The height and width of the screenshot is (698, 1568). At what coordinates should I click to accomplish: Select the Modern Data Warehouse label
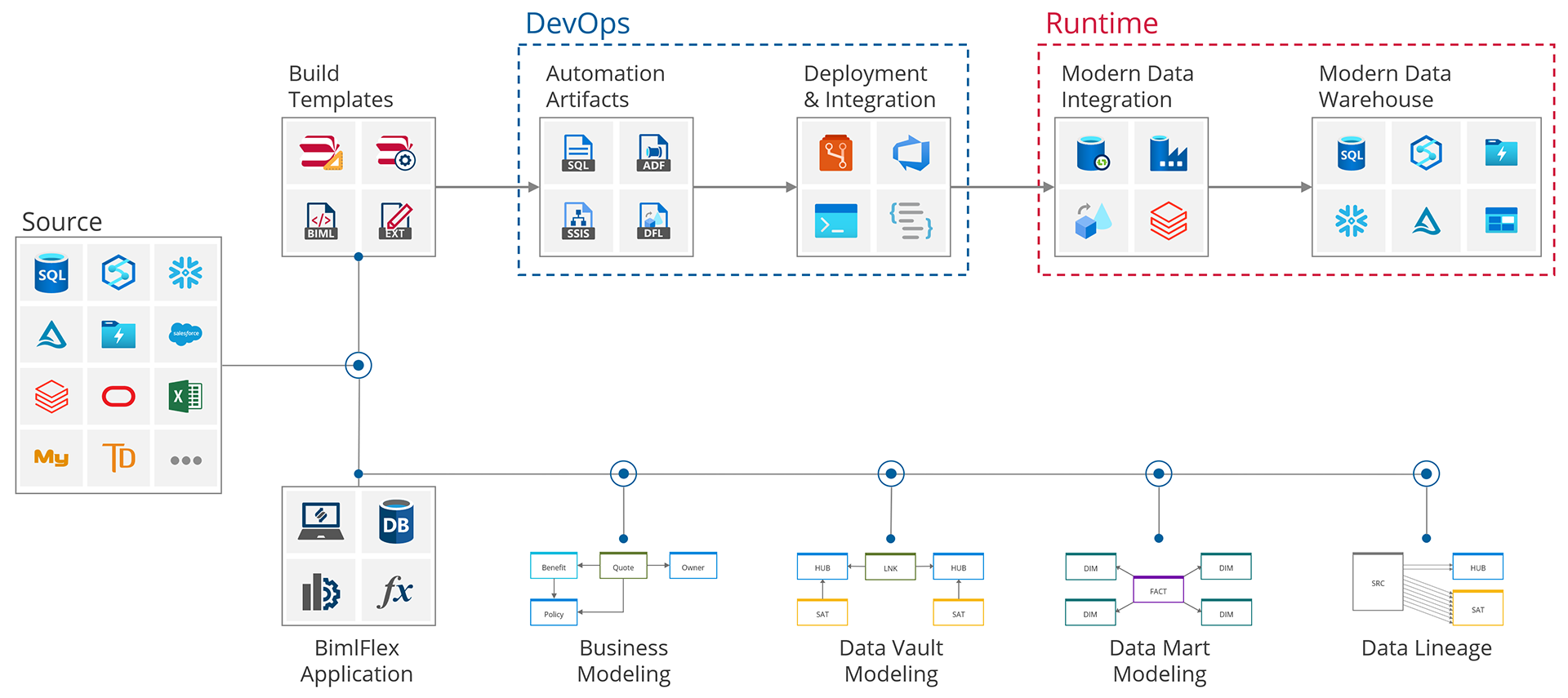(x=1384, y=86)
